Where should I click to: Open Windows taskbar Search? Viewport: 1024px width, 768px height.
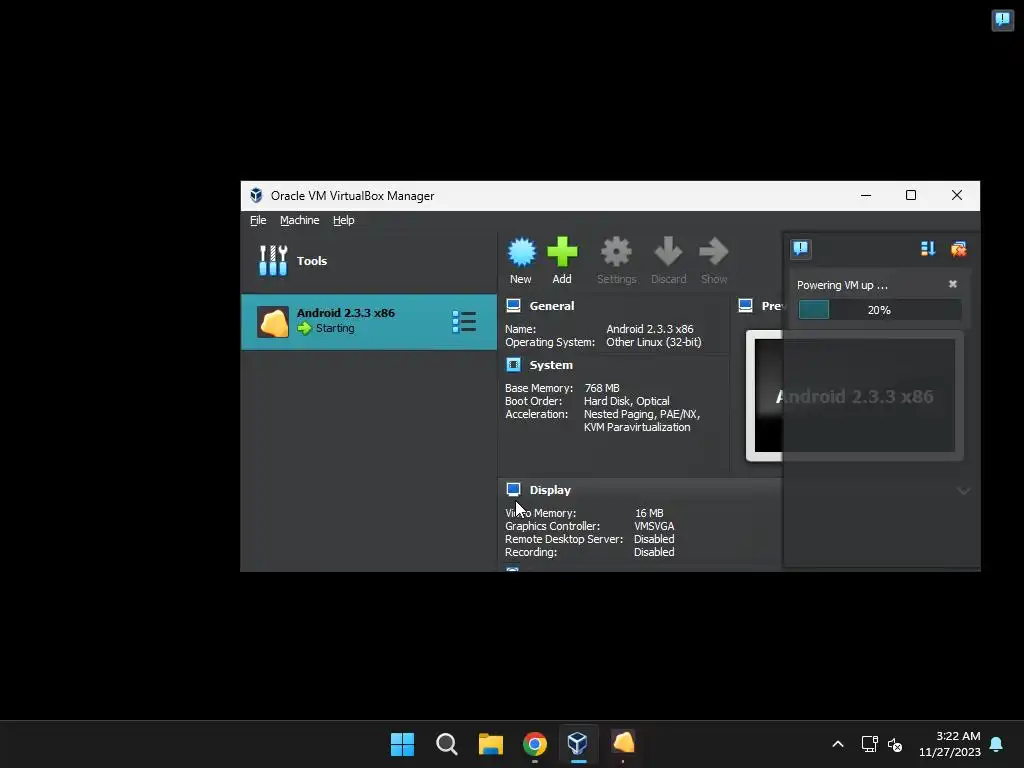pos(447,744)
